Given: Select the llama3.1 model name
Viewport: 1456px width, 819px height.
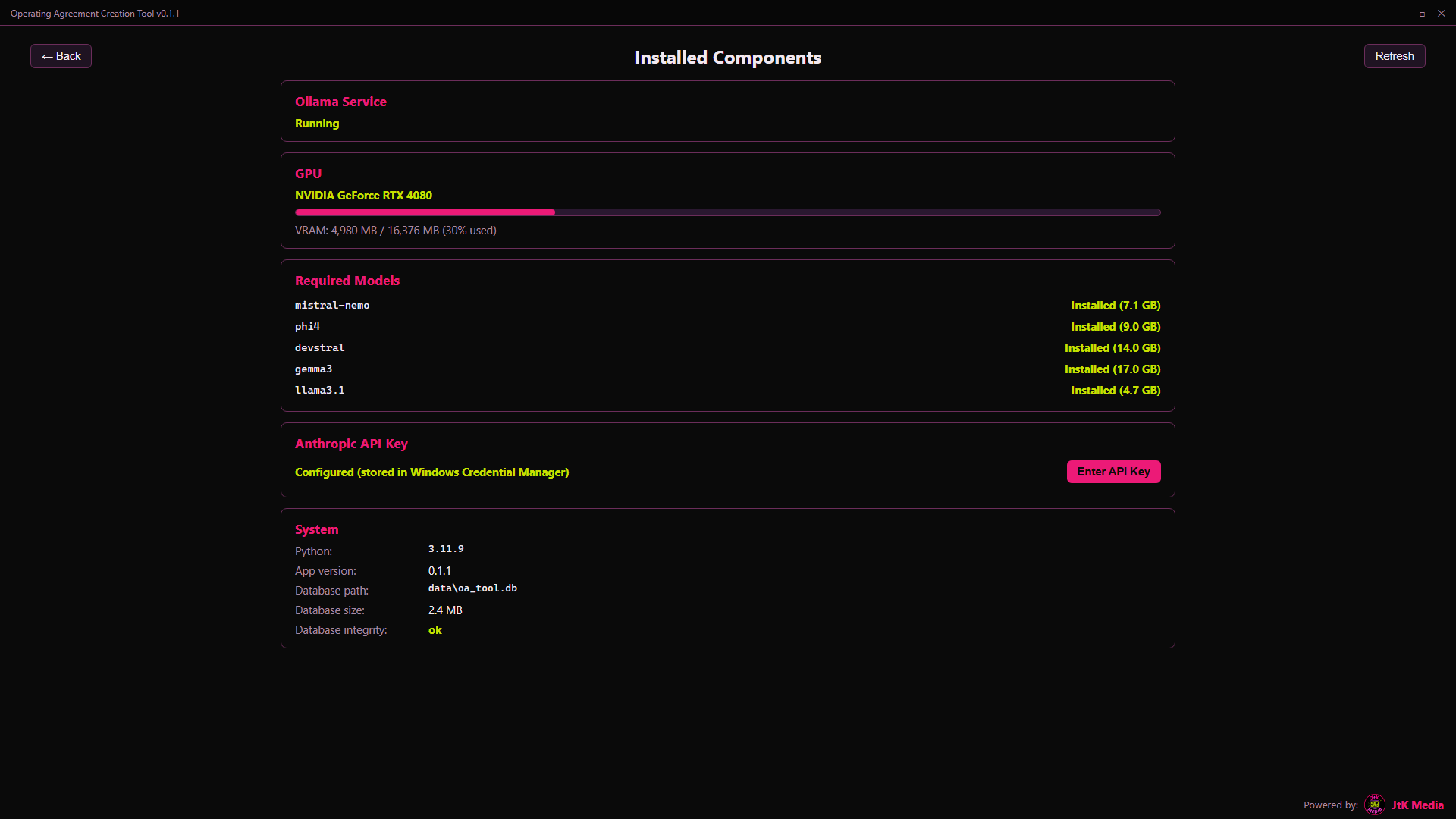Looking at the screenshot, I should [x=319, y=391].
